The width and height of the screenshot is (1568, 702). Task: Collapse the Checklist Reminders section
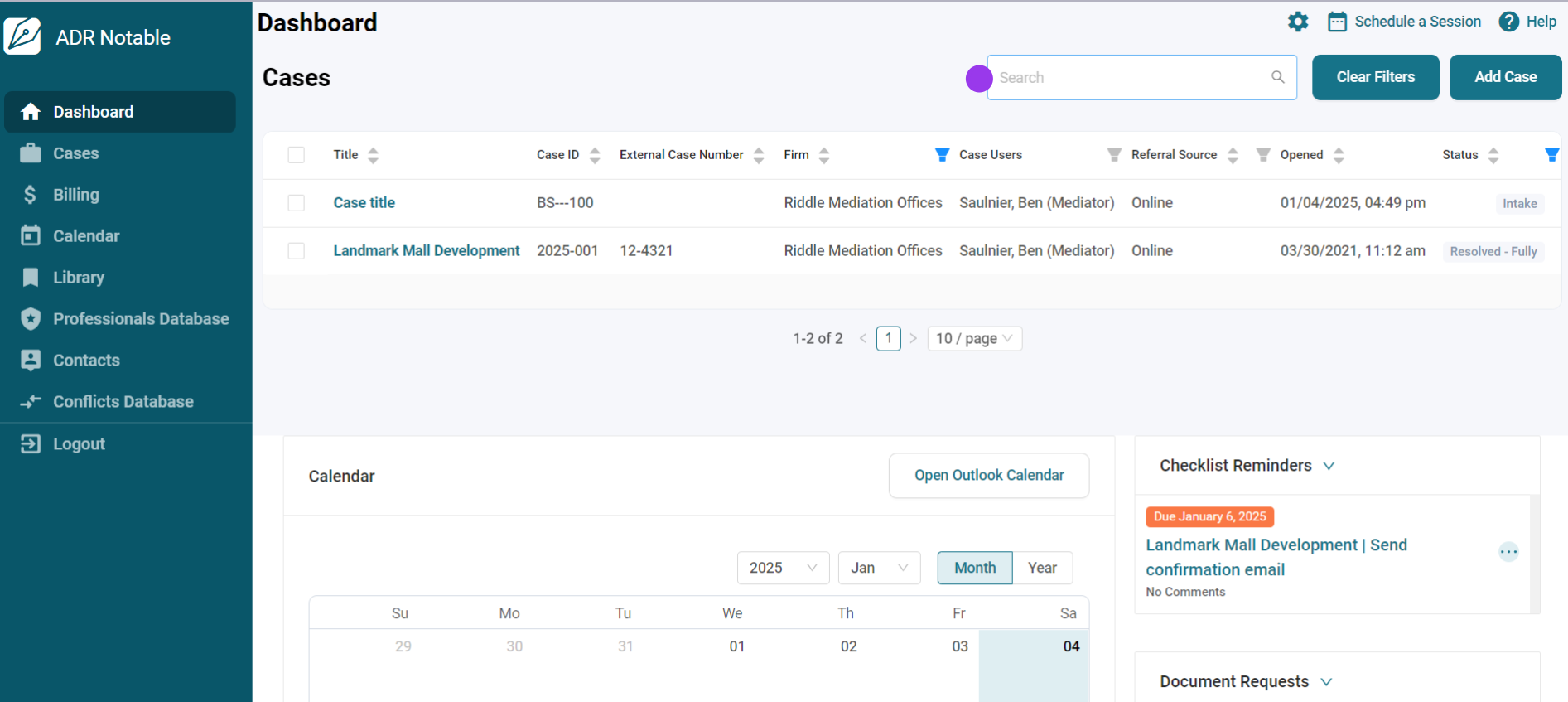point(1329,466)
